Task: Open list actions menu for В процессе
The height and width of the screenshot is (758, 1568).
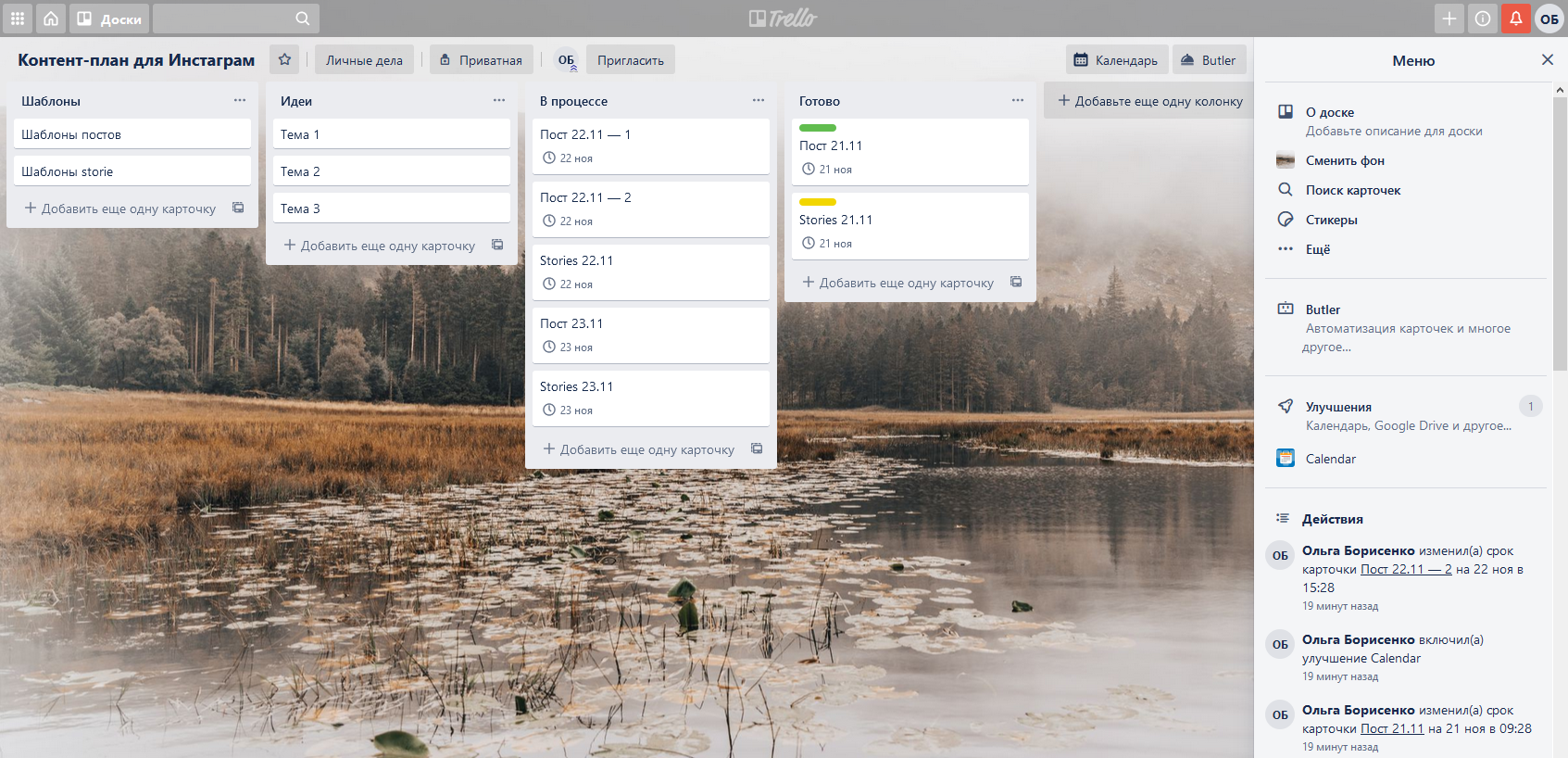Action: [x=759, y=100]
